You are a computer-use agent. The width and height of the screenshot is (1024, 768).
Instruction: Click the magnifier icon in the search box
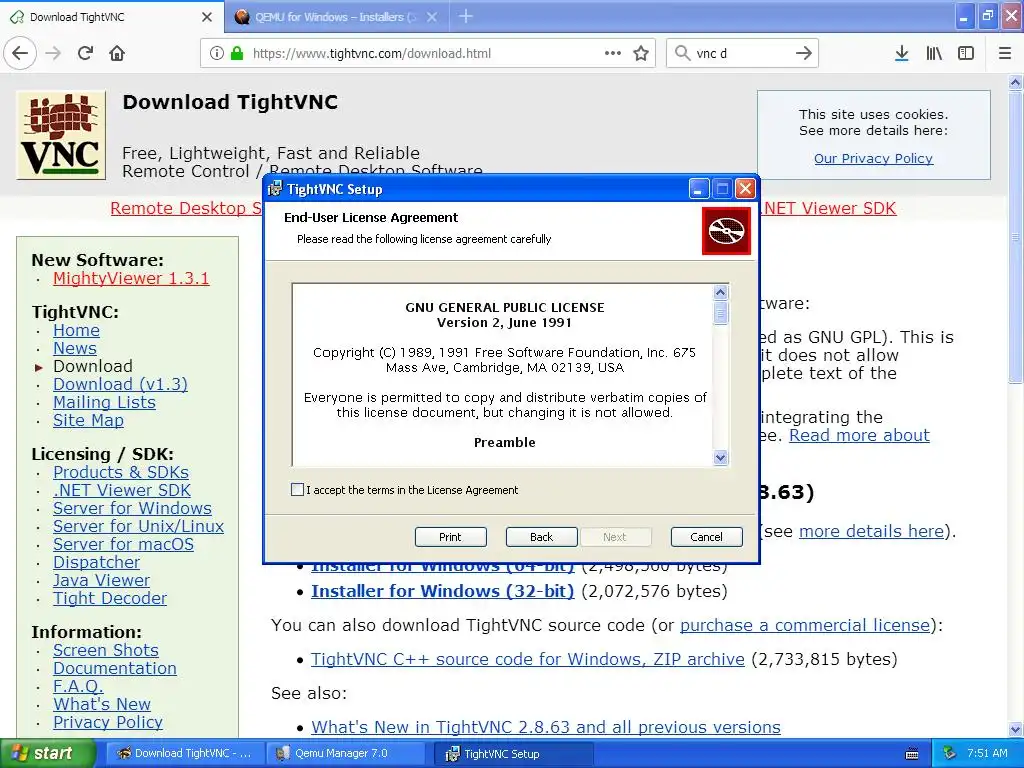(x=682, y=53)
